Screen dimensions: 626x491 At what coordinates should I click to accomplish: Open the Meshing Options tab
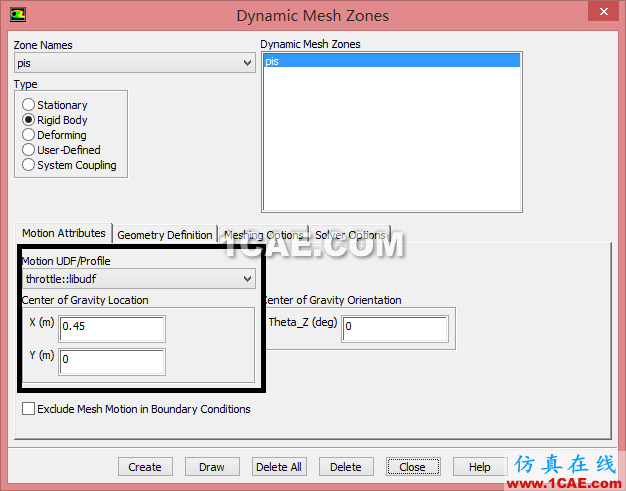(263, 235)
